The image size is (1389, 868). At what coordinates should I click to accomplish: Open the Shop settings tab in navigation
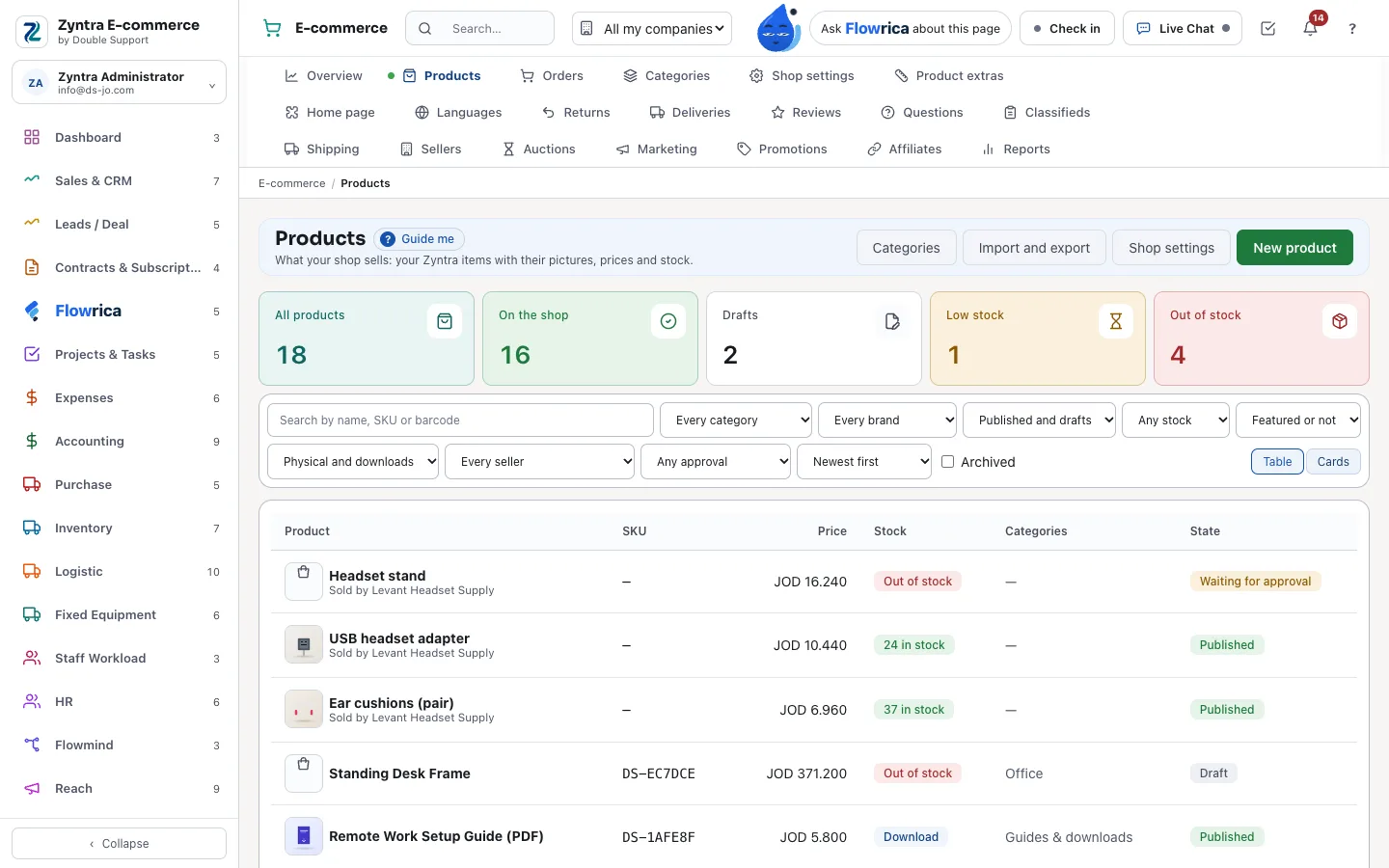(802, 76)
